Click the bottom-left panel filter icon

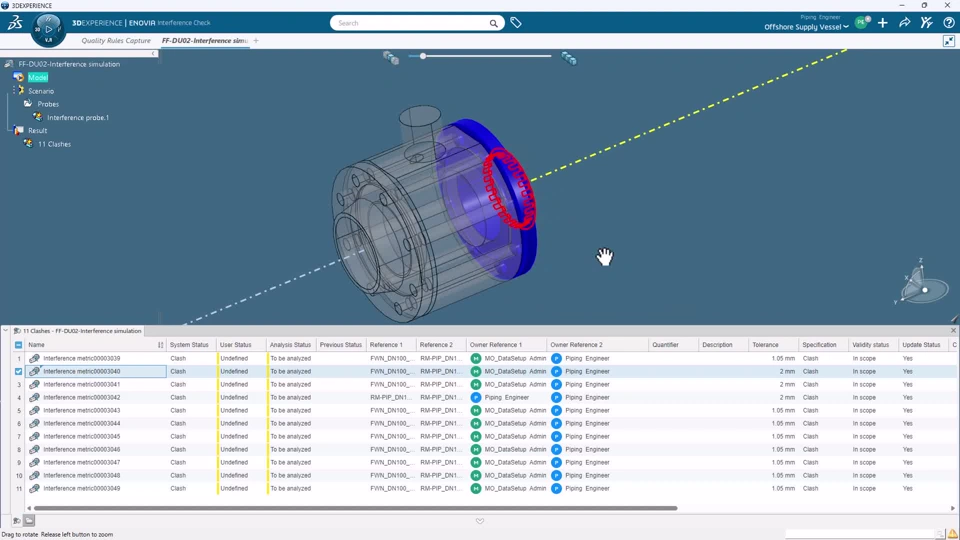[17, 521]
